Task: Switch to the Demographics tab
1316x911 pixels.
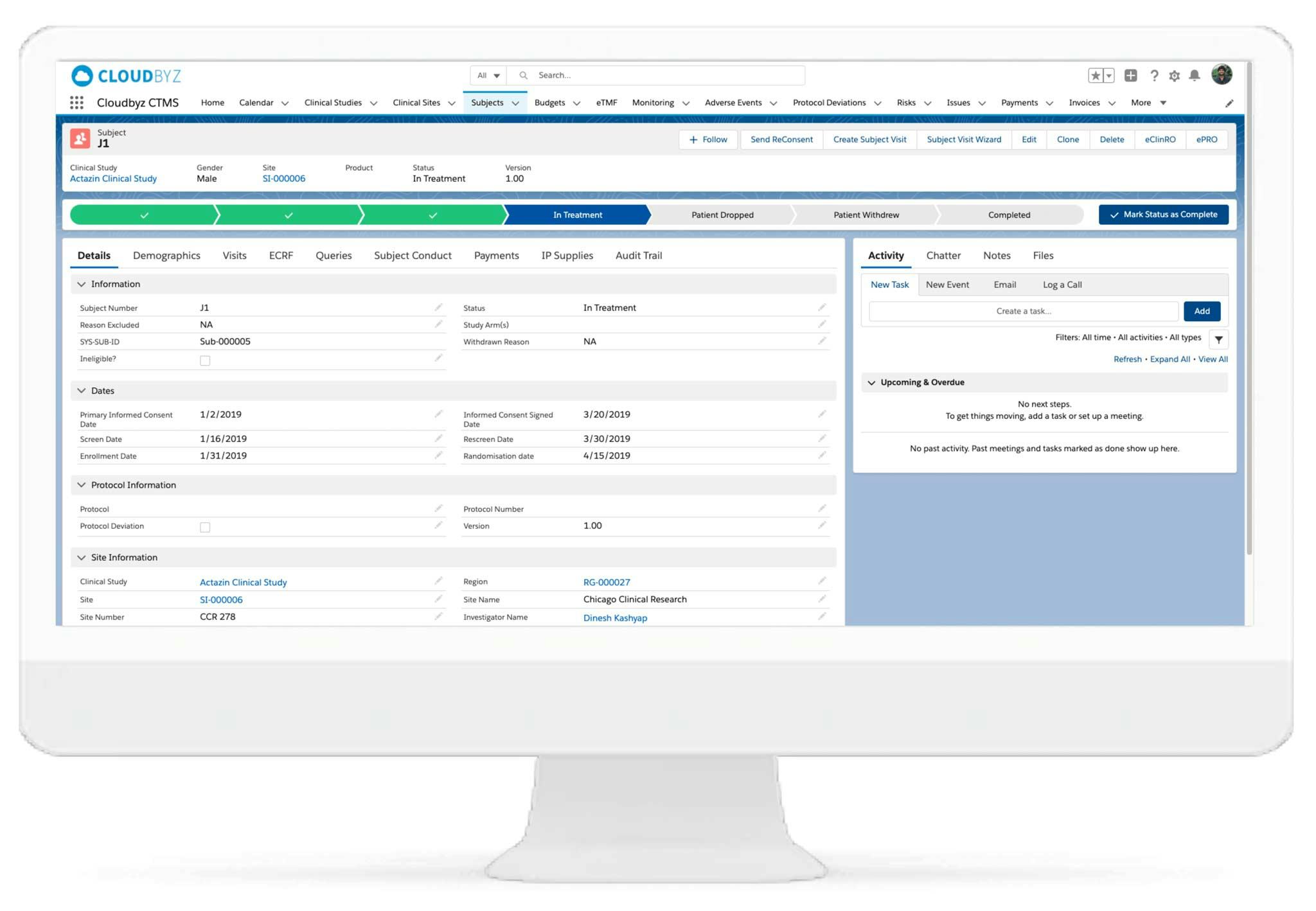Action: click(x=166, y=255)
